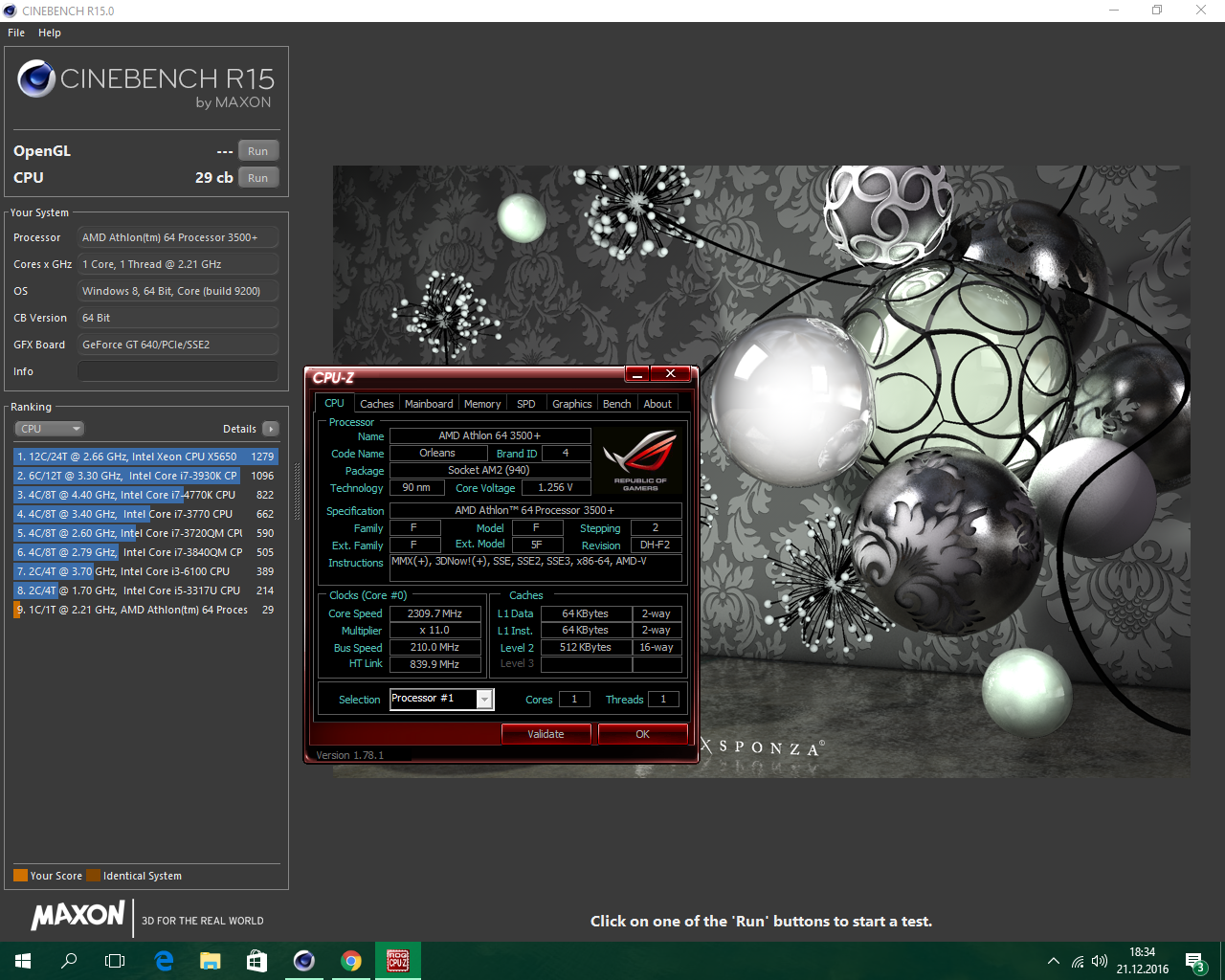1225x980 pixels.
Task: Click the Cinebench R15 logo icon
Action: point(36,78)
